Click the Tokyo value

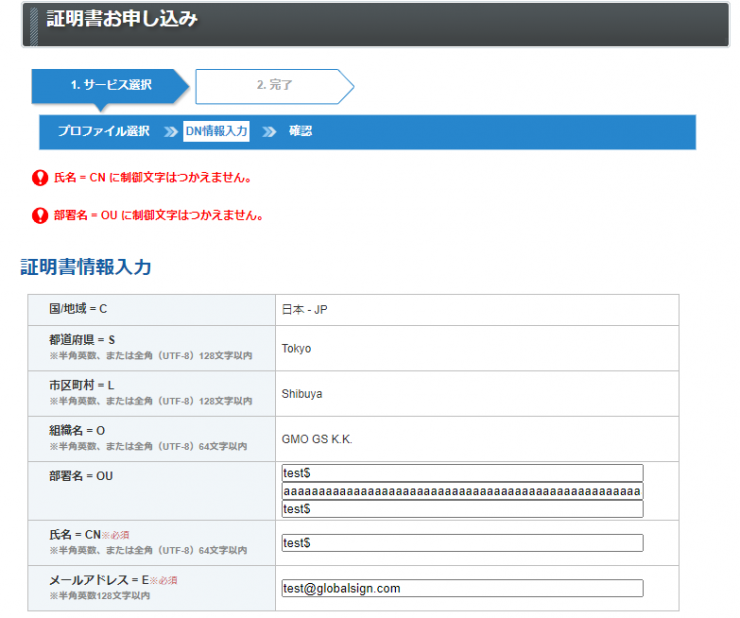coord(296,348)
